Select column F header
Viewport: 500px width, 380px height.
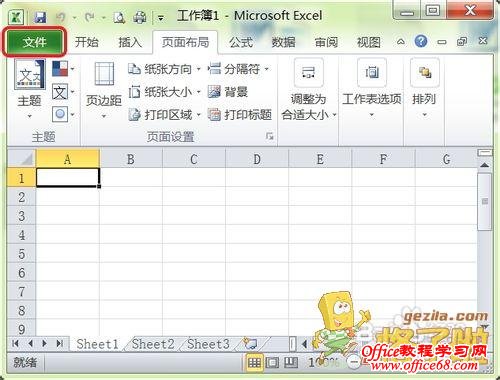pos(383,159)
